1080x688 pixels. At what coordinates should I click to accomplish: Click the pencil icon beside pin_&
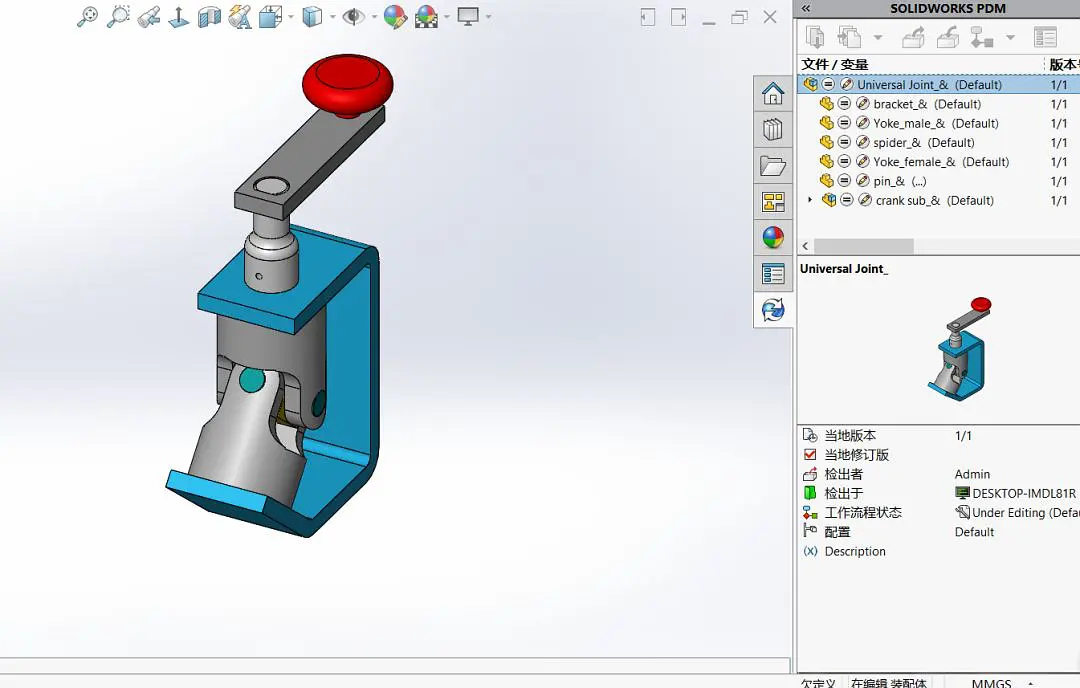pyautogui.click(x=862, y=180)
